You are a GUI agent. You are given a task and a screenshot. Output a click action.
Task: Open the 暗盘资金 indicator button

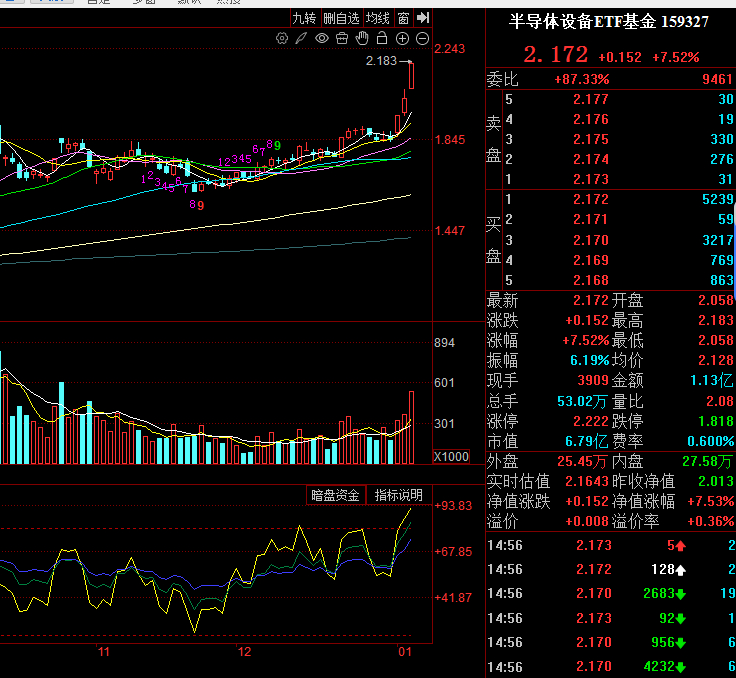click(335, 495)
